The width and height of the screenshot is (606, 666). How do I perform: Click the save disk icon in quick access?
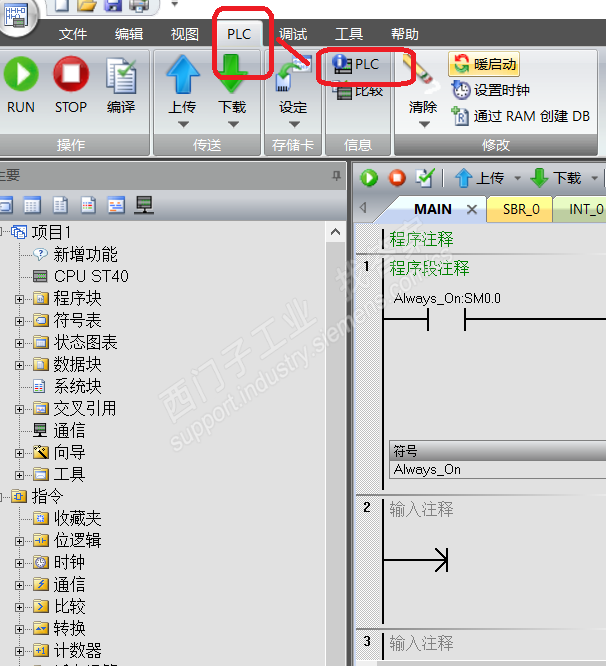(114, 6)
